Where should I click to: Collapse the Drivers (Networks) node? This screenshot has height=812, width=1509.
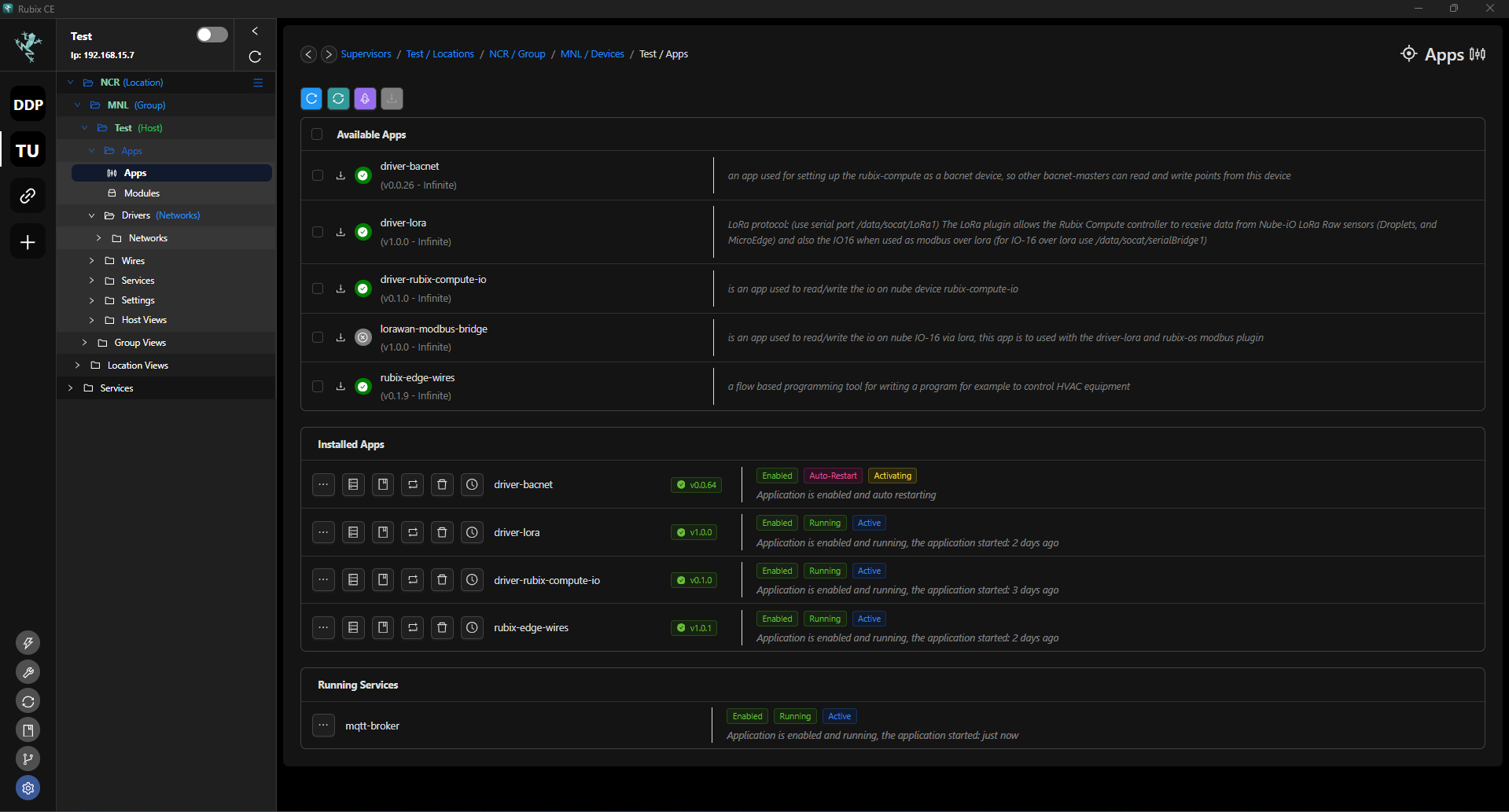point(91,215)
